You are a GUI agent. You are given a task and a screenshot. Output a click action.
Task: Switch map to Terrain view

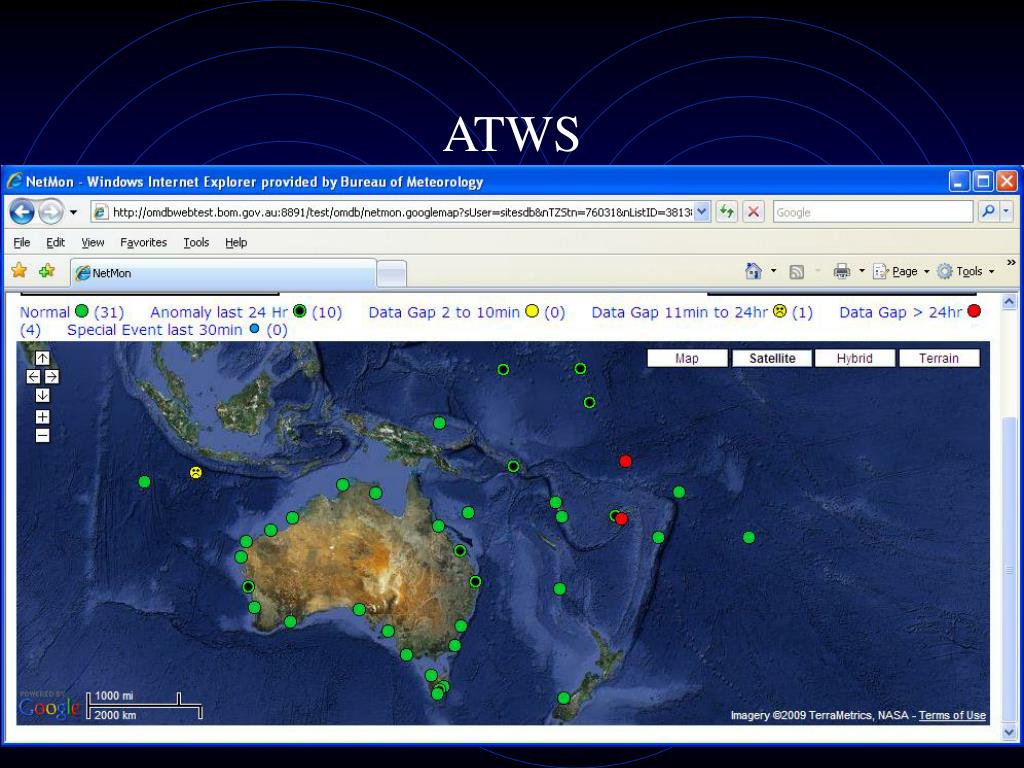coord(939,358)
